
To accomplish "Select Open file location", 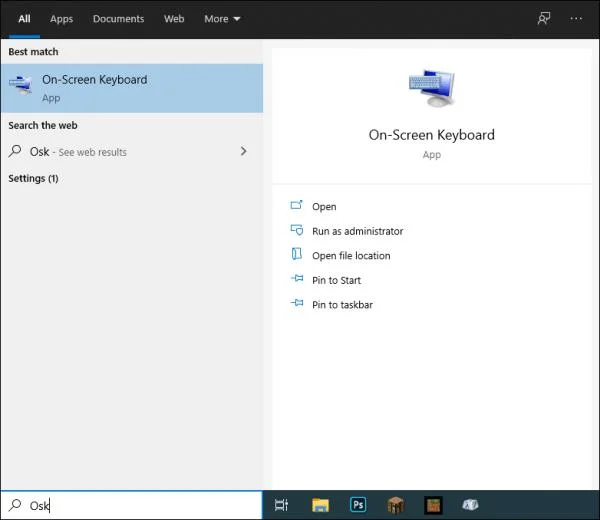I will tap(351, 256).
